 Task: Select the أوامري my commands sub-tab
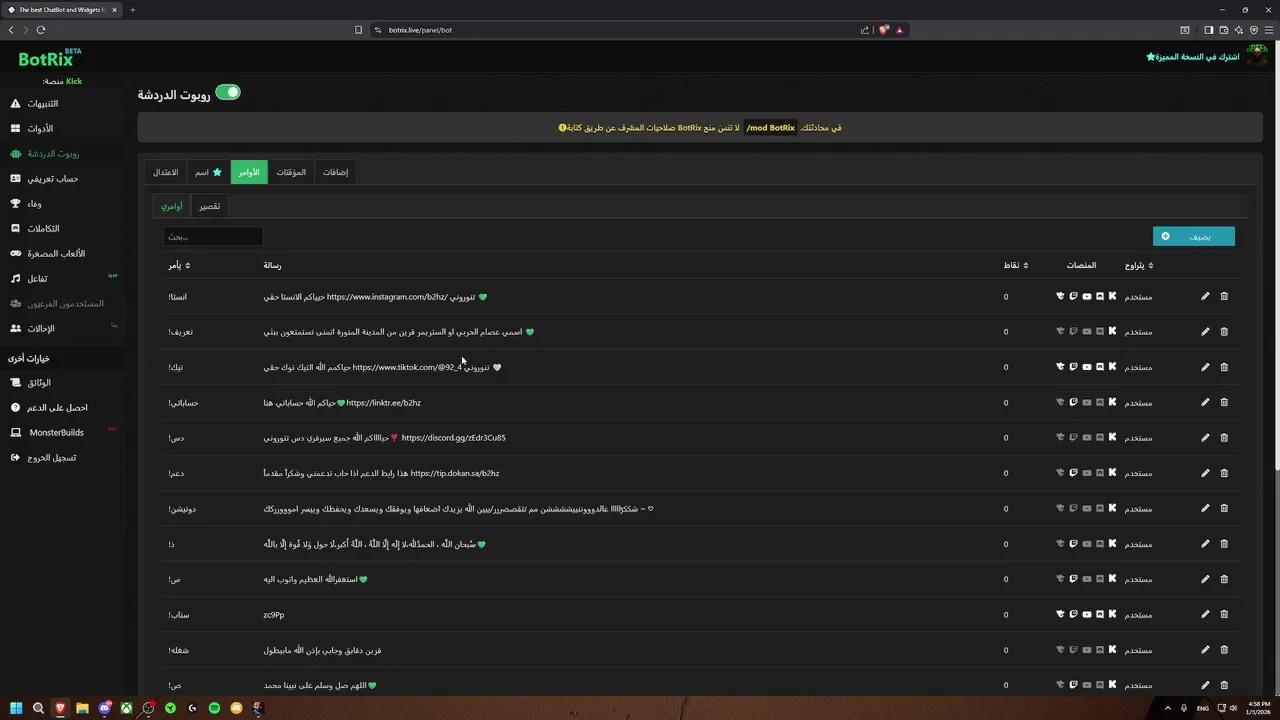pyautogui.click(x=172, y=206)
